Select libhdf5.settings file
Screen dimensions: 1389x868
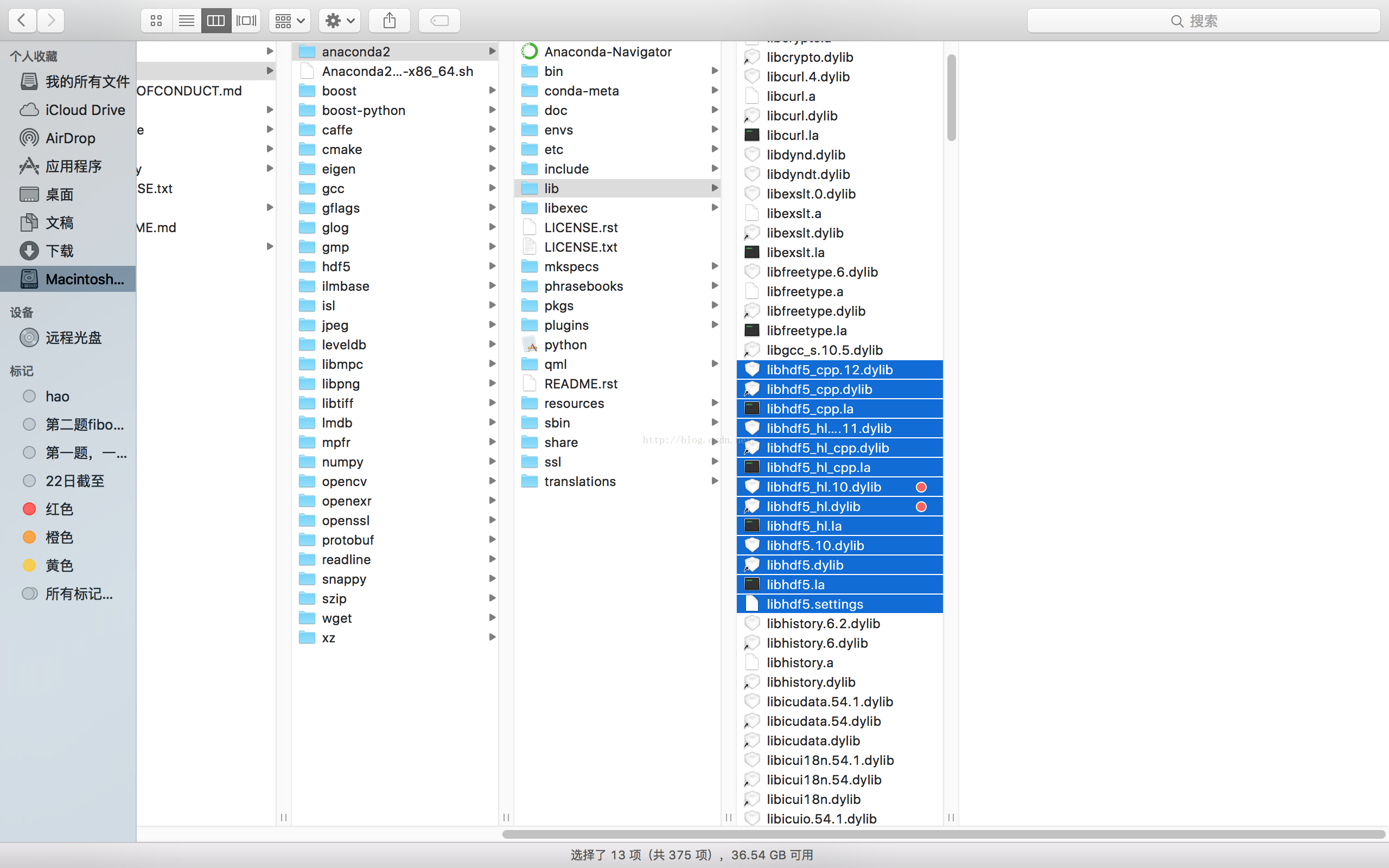tap(840, 604)
